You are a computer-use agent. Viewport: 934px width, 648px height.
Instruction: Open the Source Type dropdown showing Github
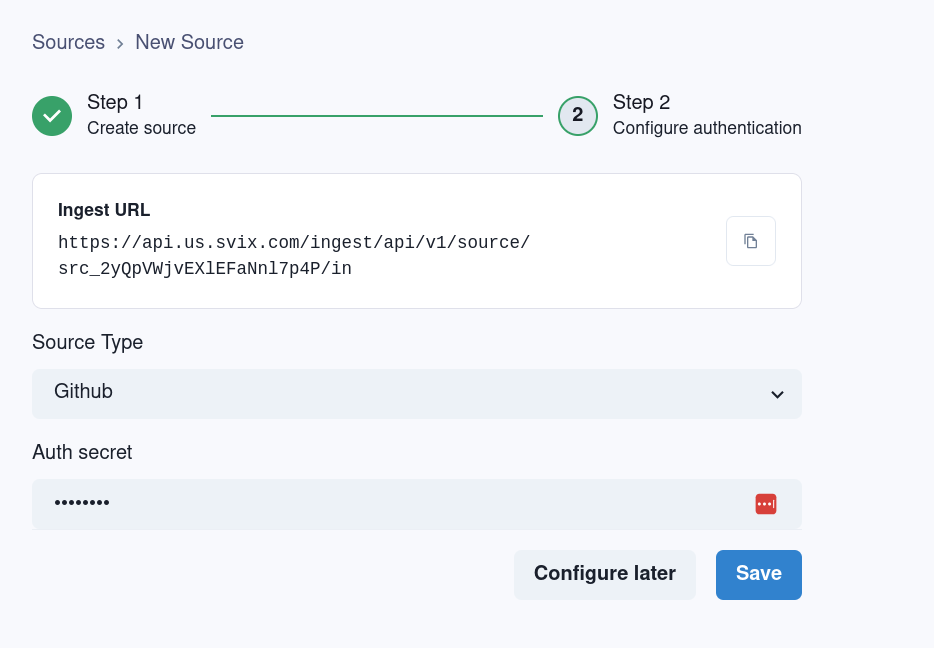click(400, 393)
